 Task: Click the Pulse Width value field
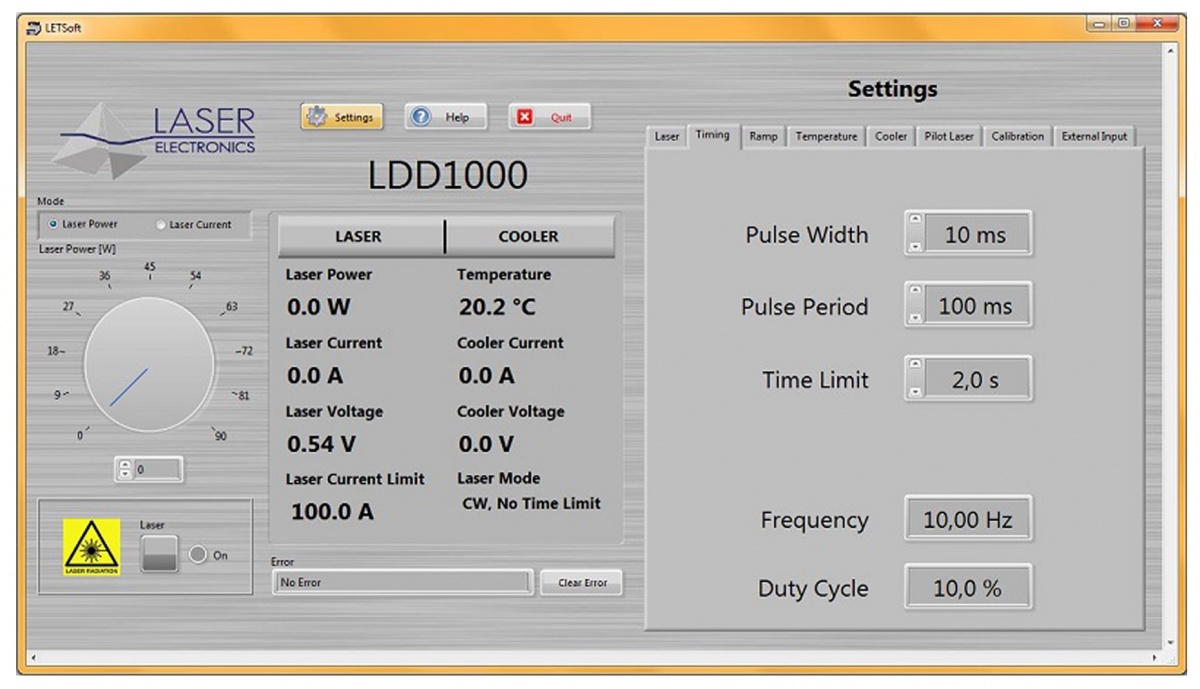pyautogui.click(x=975, y=235)
